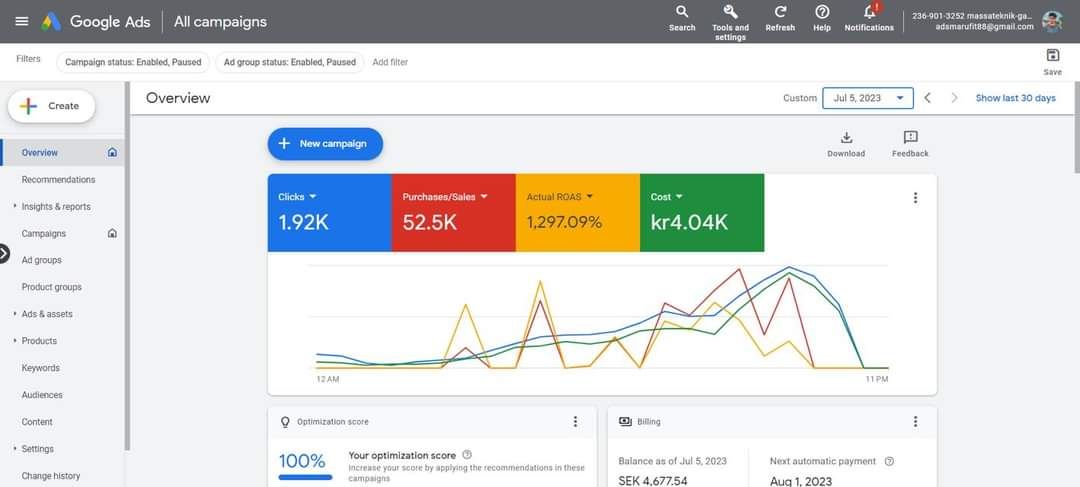The width and height of the screenshot is (1080, 487).
Task: Open Audiences in the sidebar
Action: point(42,395)
